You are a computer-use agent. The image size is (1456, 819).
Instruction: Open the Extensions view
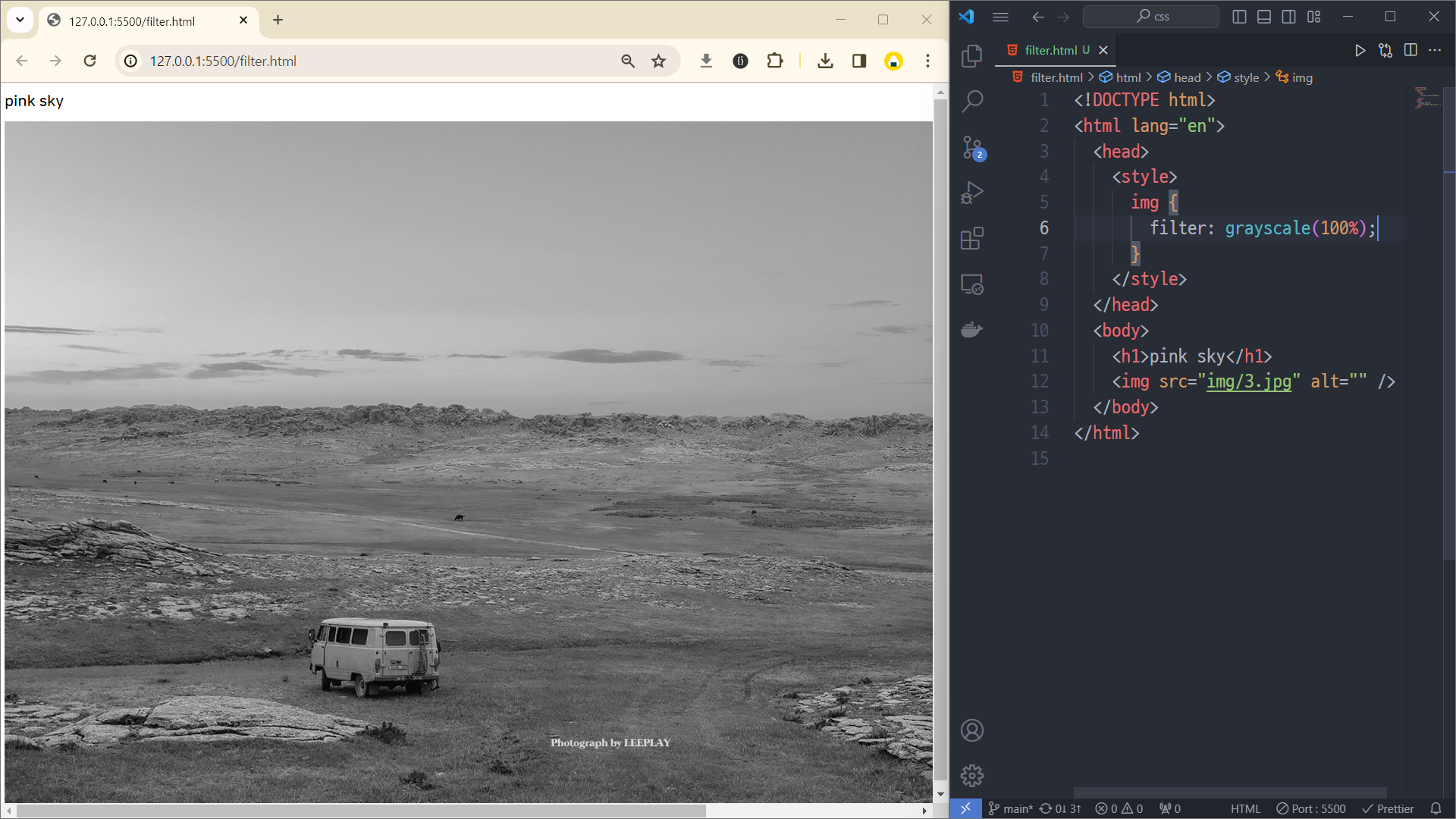coord(971,238)
